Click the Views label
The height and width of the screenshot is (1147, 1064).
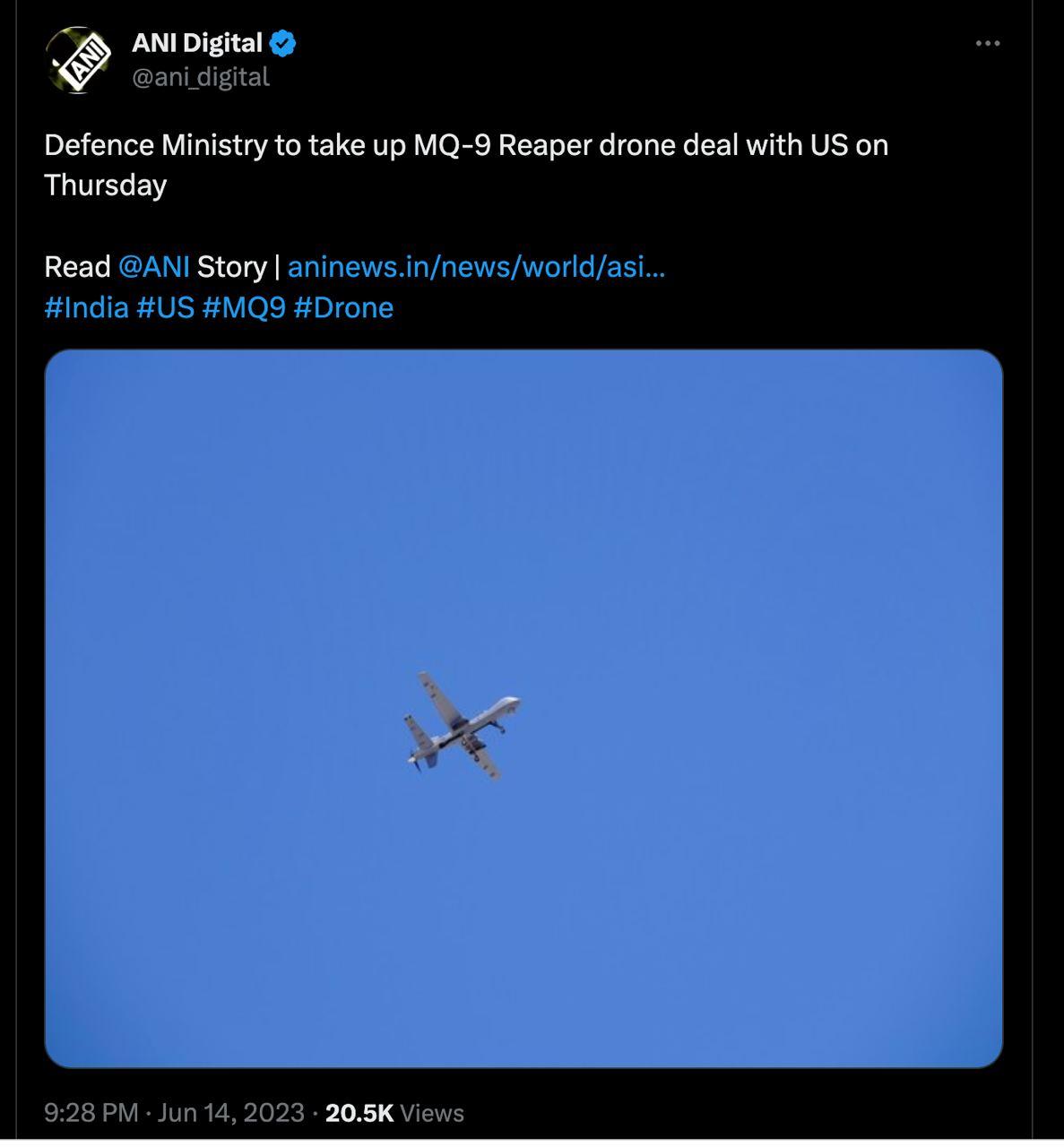click(432, 1113)
